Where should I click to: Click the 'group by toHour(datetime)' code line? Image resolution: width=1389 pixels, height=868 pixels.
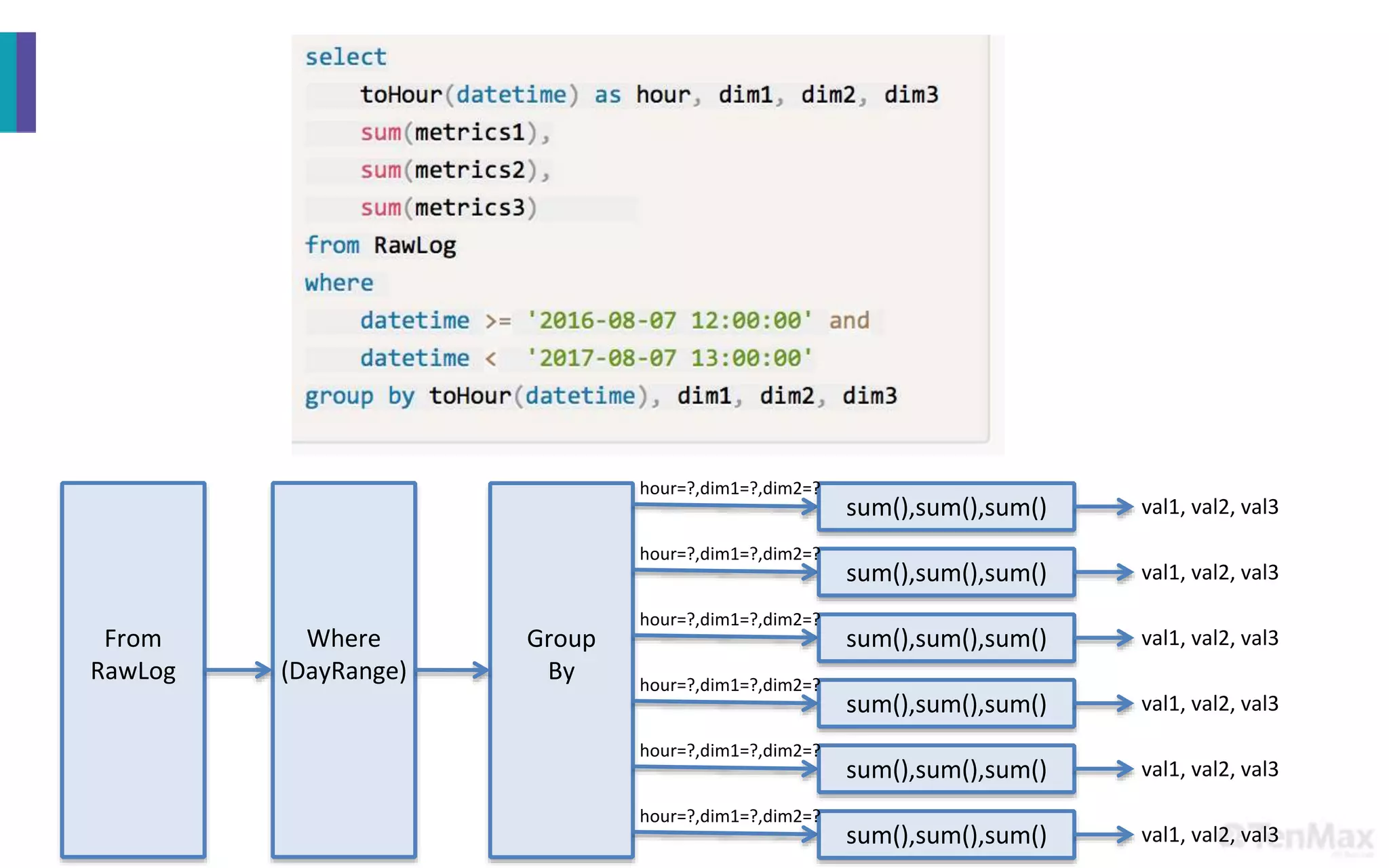pos(601,396)
